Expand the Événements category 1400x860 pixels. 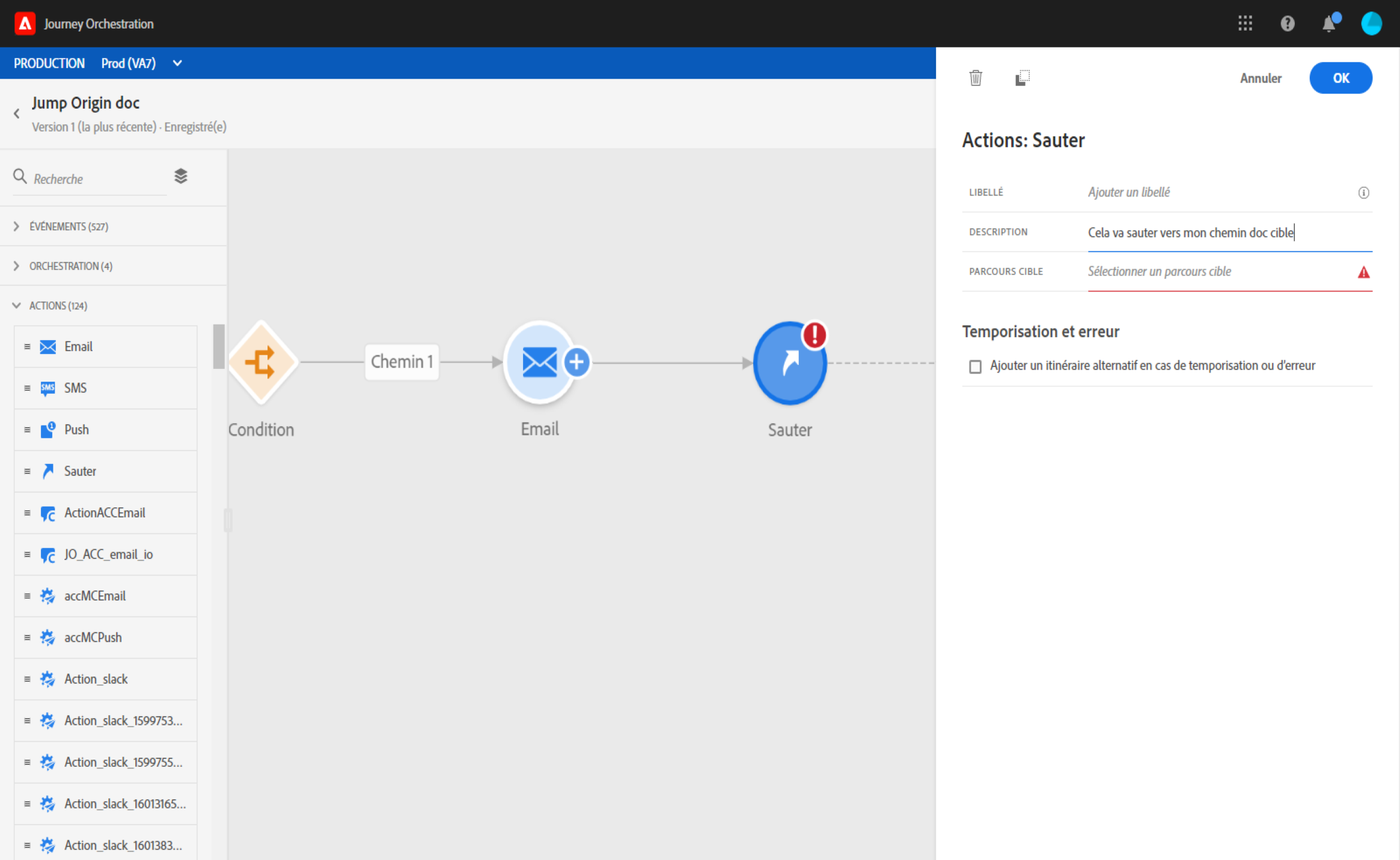69,227
